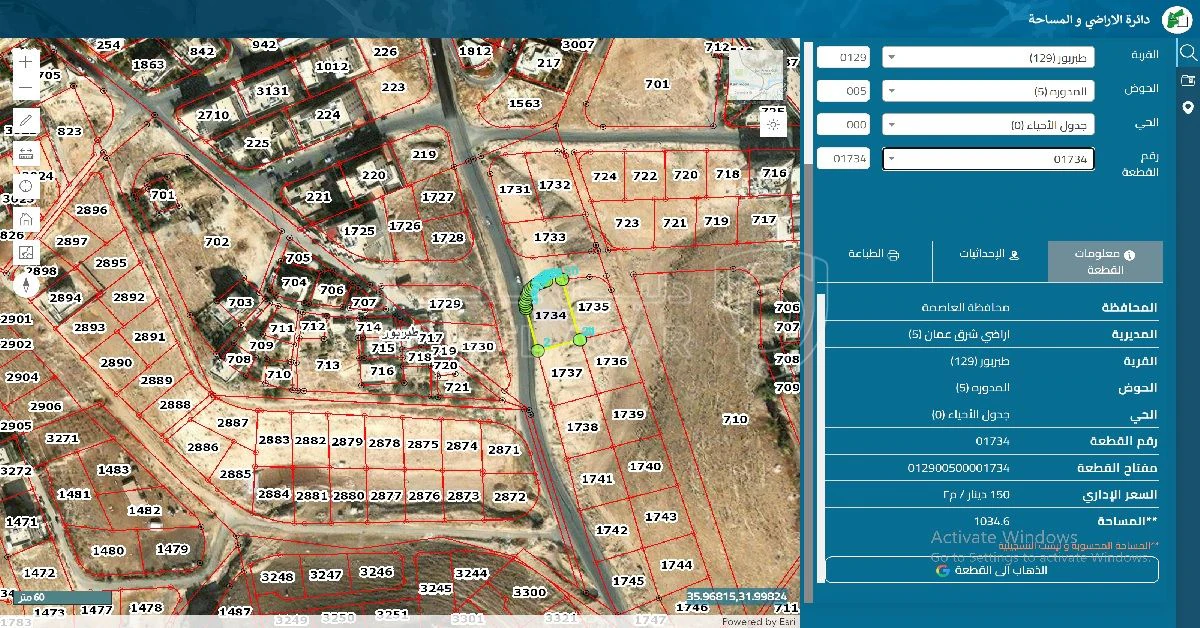Screen dimensions: 1200x628
Task: Open the village dropdown طبربور (129)
Action: click(x=988, y=57)
